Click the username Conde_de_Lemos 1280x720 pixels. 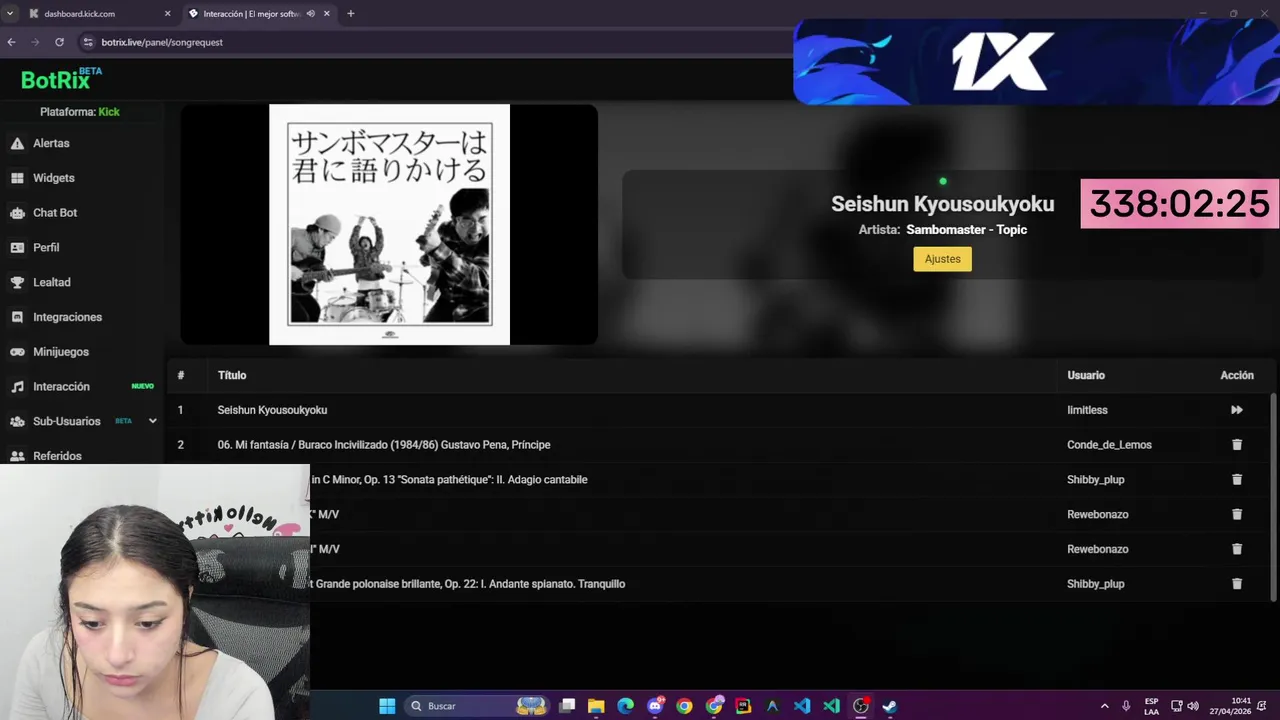1109,445
